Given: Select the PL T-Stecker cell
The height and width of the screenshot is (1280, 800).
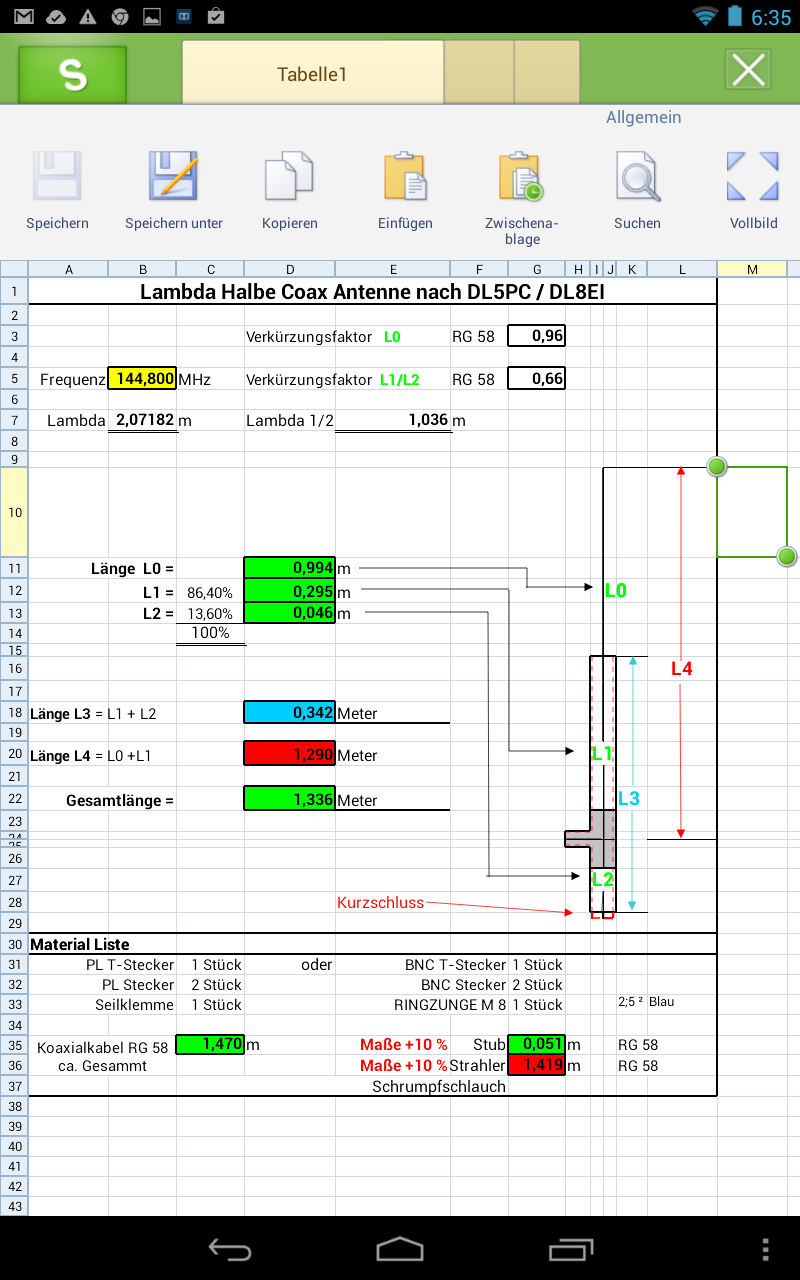Looking at the screenshot, I should tap(130, 965).
